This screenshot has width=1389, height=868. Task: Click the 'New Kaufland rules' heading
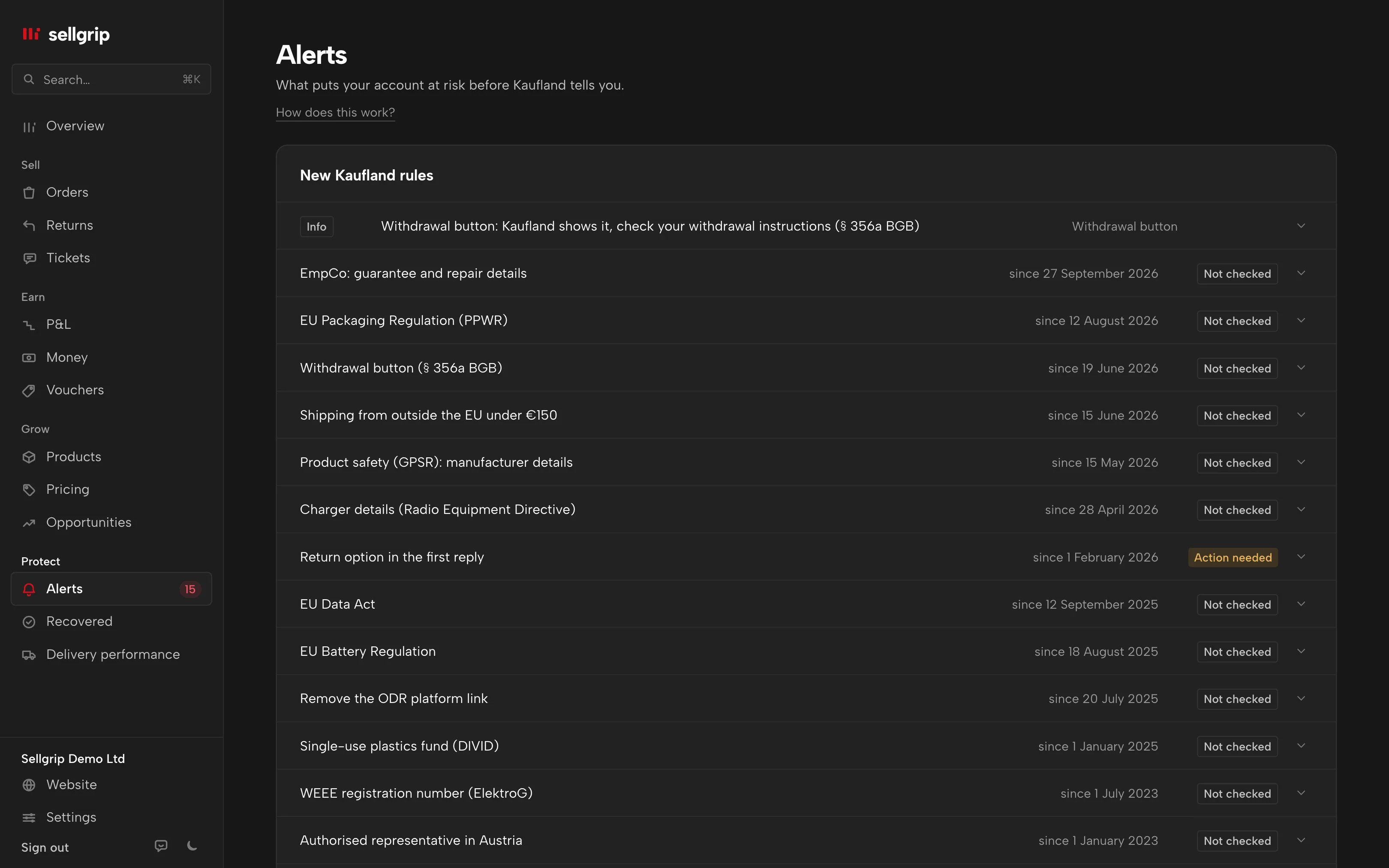pos(366,176)
